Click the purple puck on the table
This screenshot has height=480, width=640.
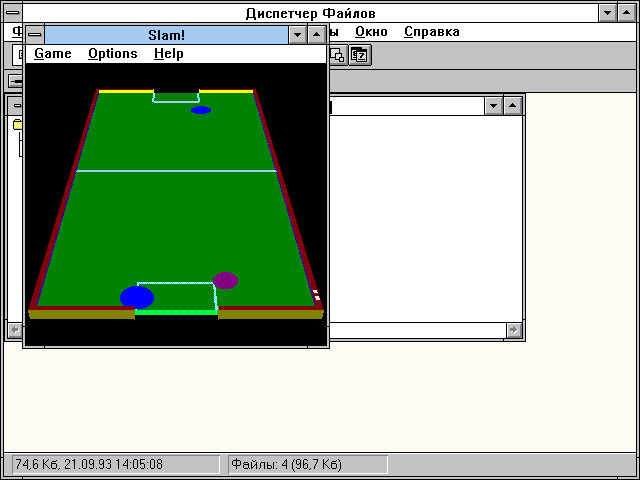(225, 280)
